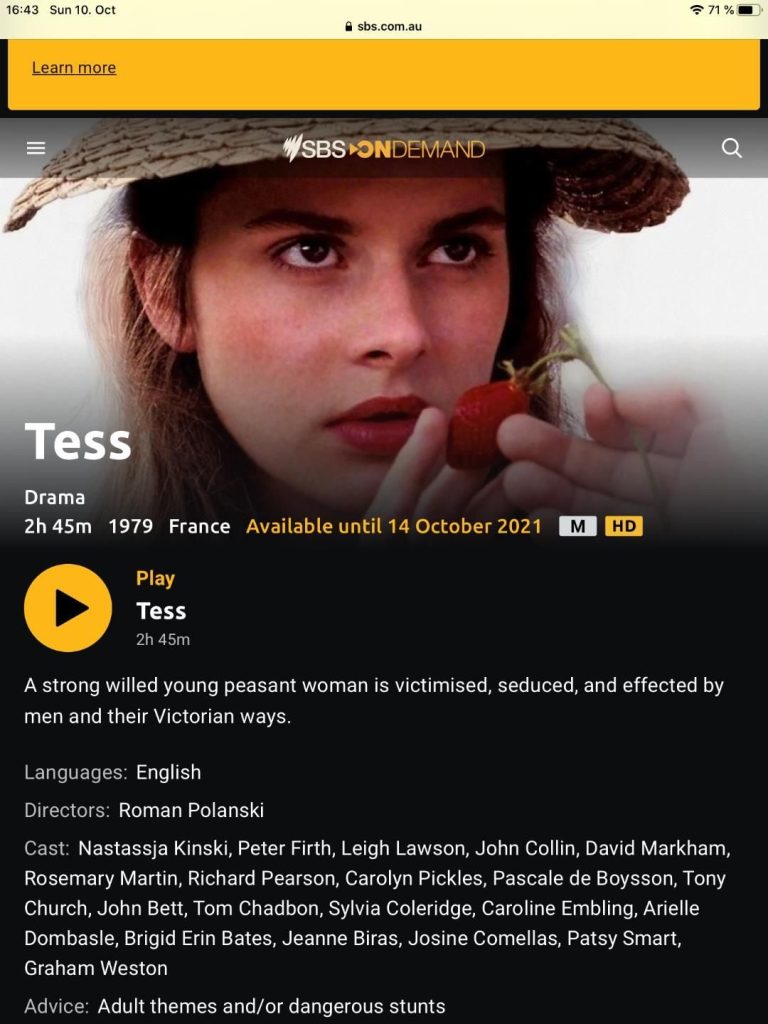Tap the lock icon beside sbs.com.au
The height and width of the screenshot is (1024, 768).
tap(349, 27)
